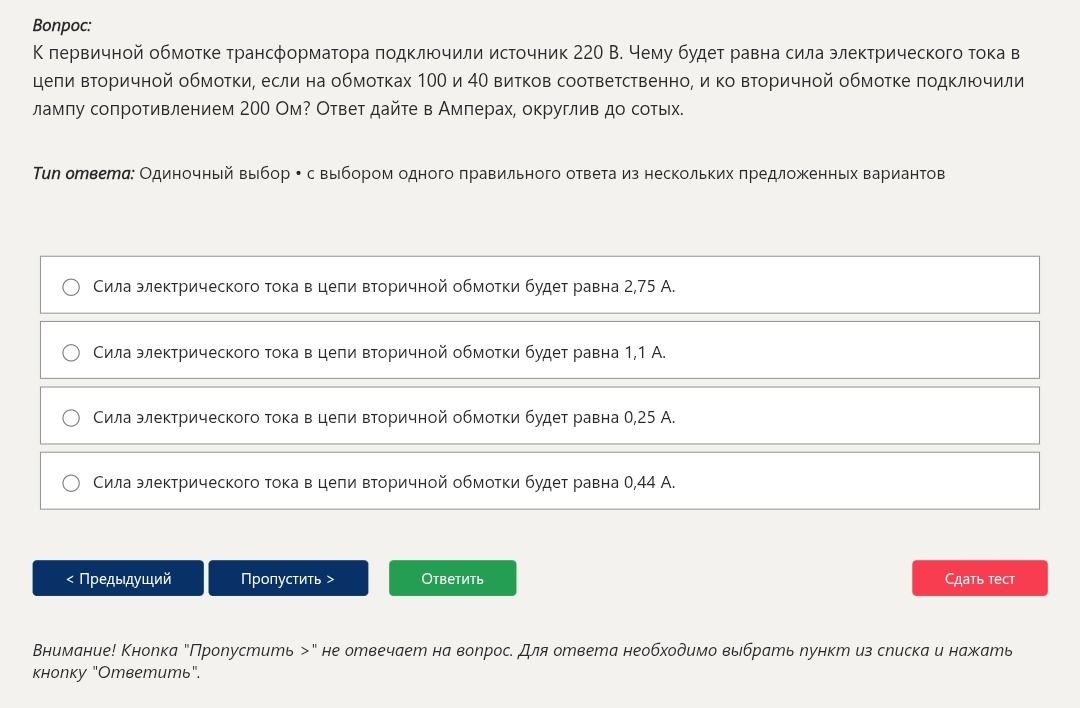Select the radio button for answer 0,44 А
1080x708 pixels.
[71, 483]
